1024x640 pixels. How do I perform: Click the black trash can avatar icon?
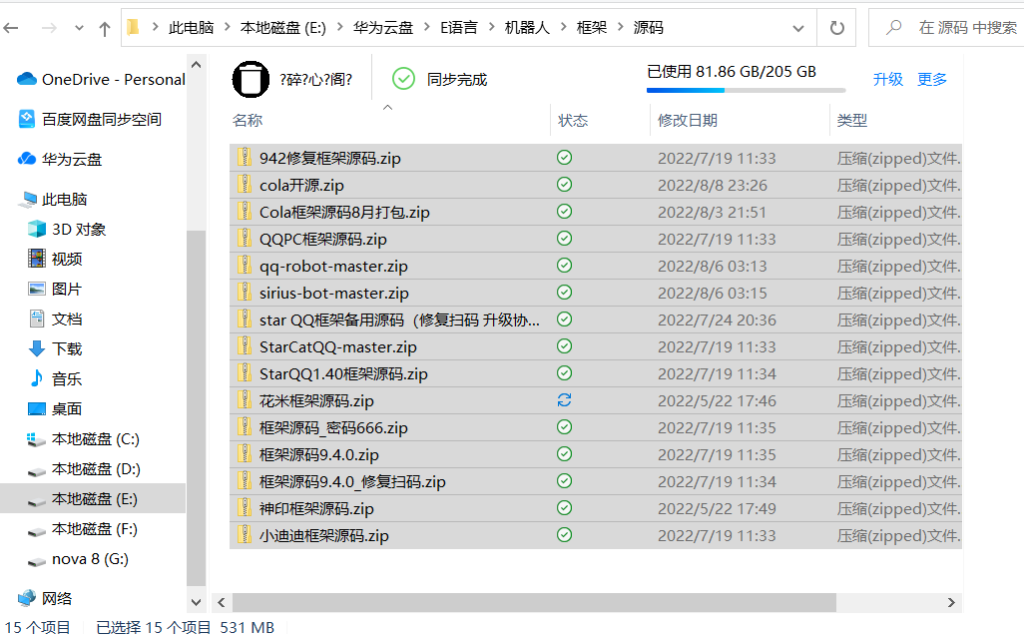click(x=251, y=79)
